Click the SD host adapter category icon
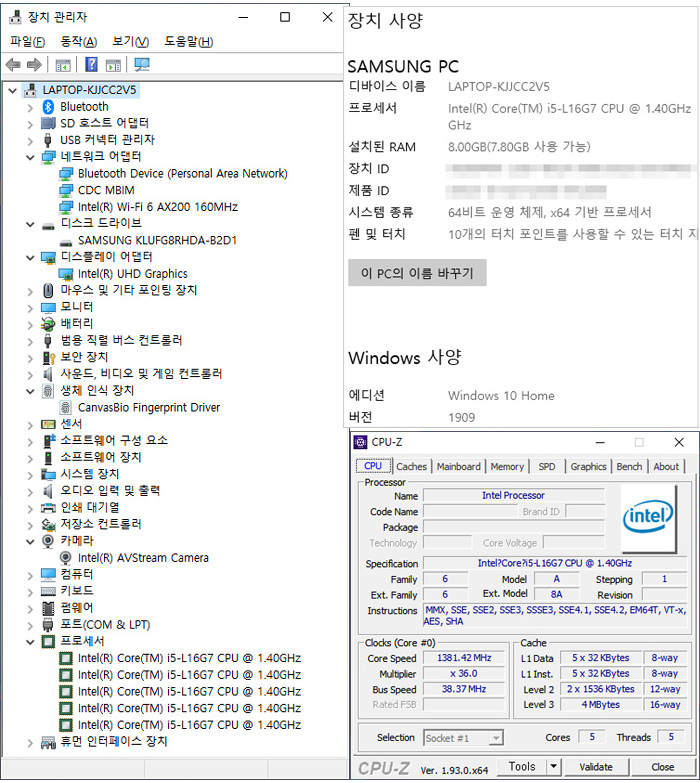 click(48, 123)
